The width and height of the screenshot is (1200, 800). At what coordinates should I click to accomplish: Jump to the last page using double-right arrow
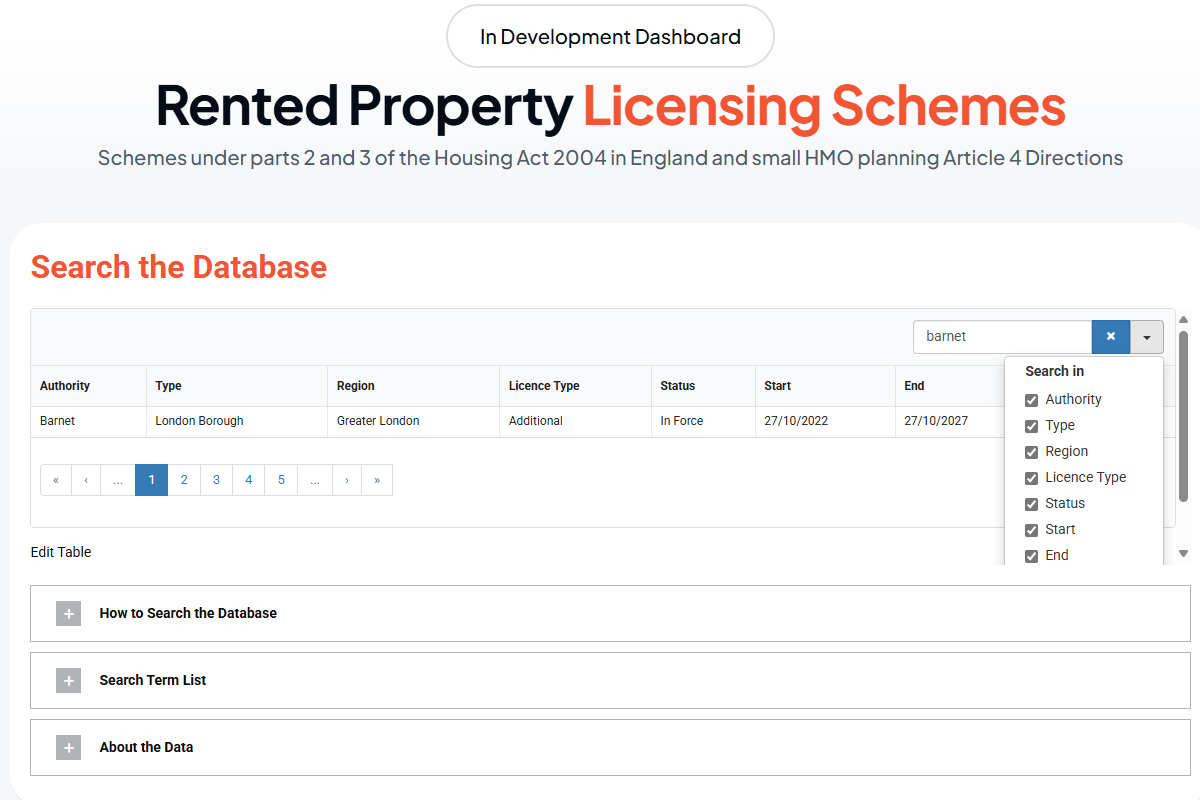377,480
